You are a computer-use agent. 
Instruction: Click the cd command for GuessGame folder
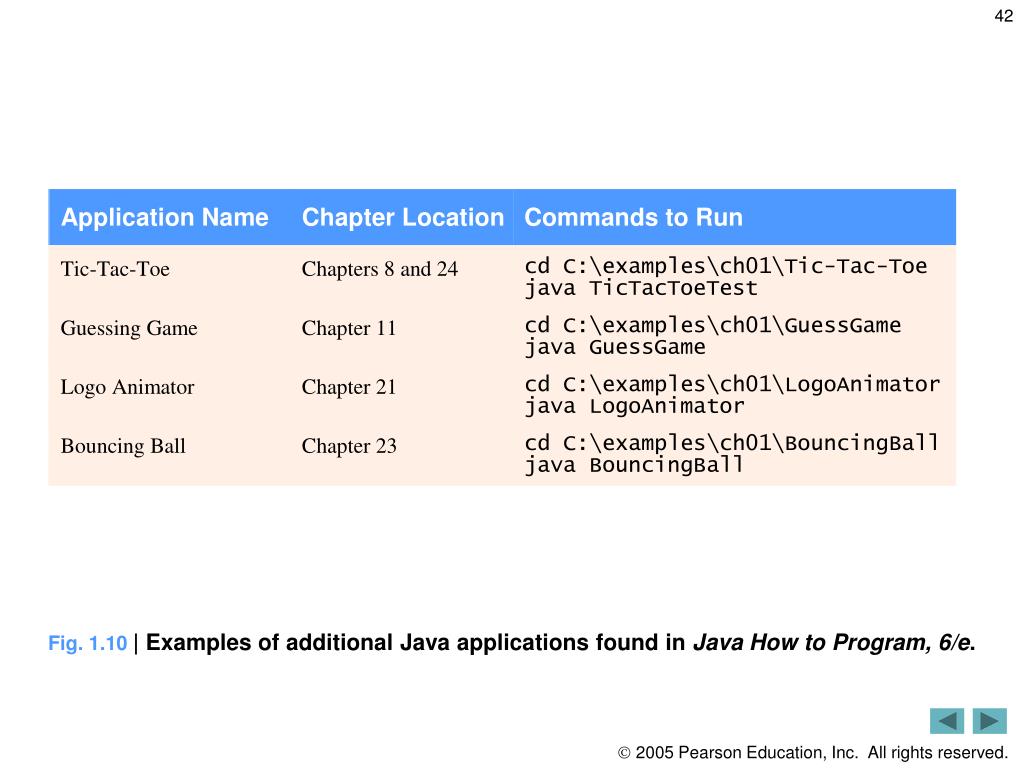[x=712, y=325]
